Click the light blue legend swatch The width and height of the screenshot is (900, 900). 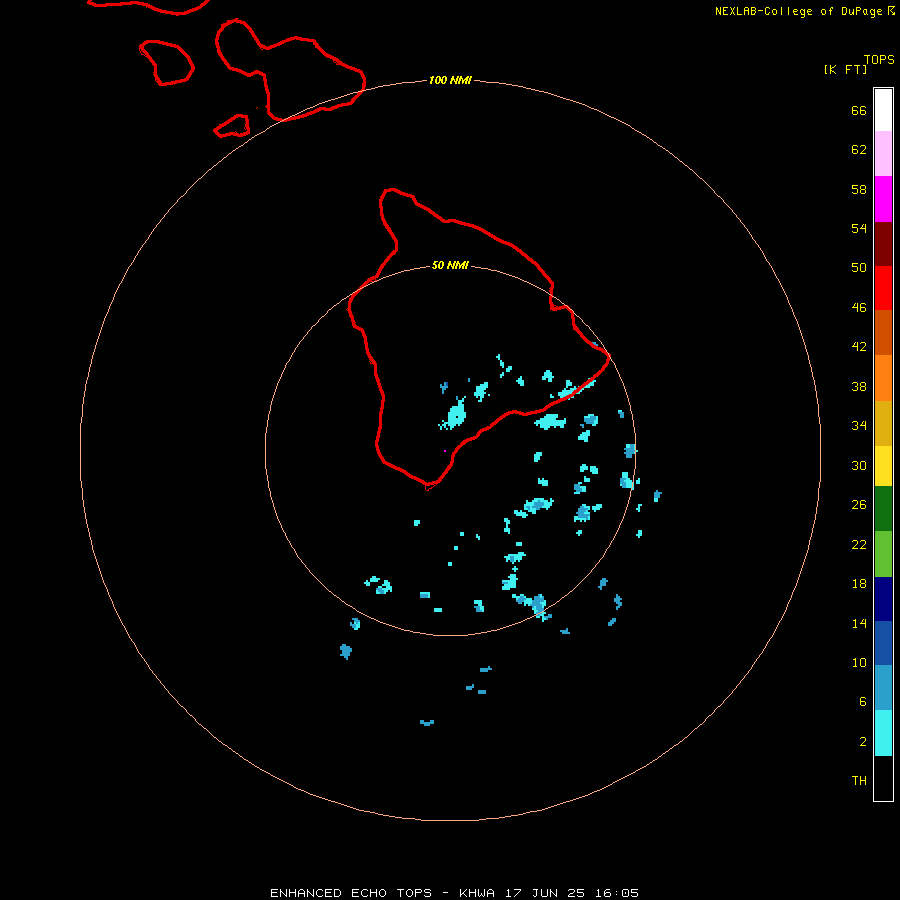click(x=883, y=688)
